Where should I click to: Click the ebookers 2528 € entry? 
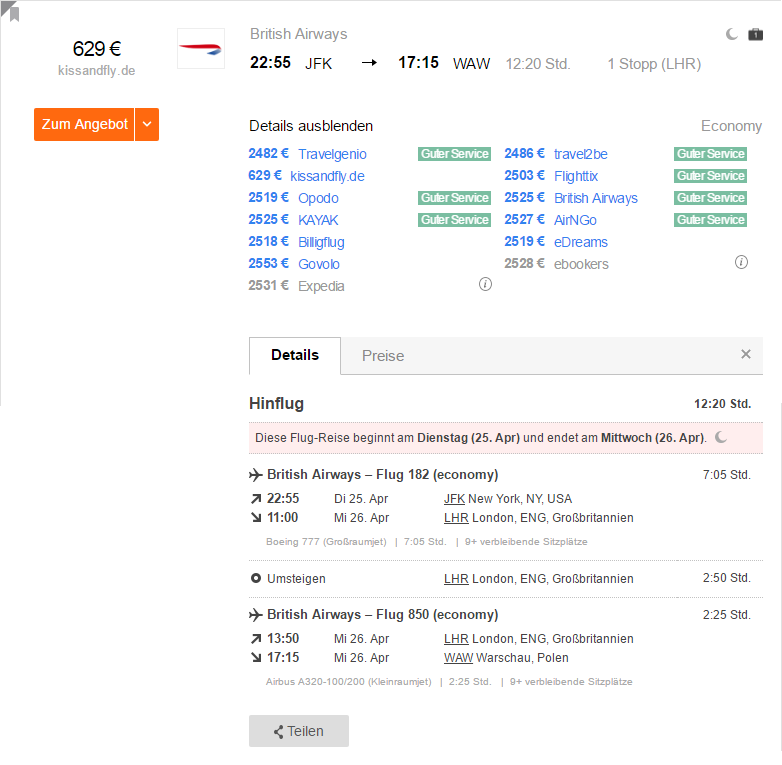pos(557,264)
